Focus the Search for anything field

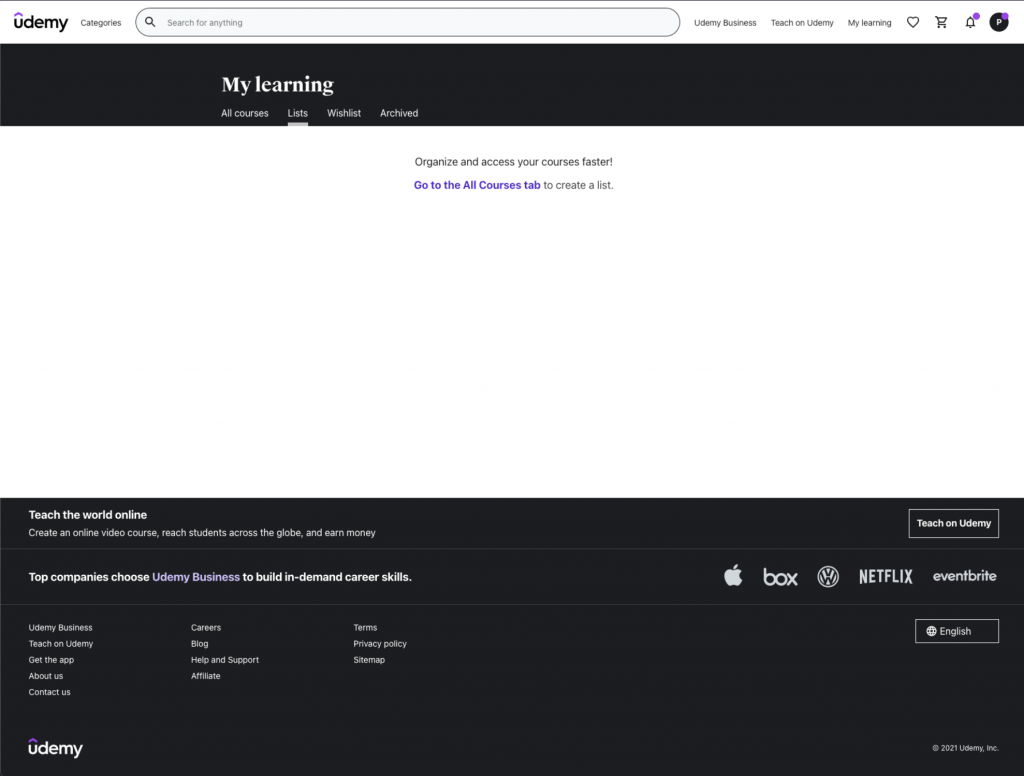(408, 22)
